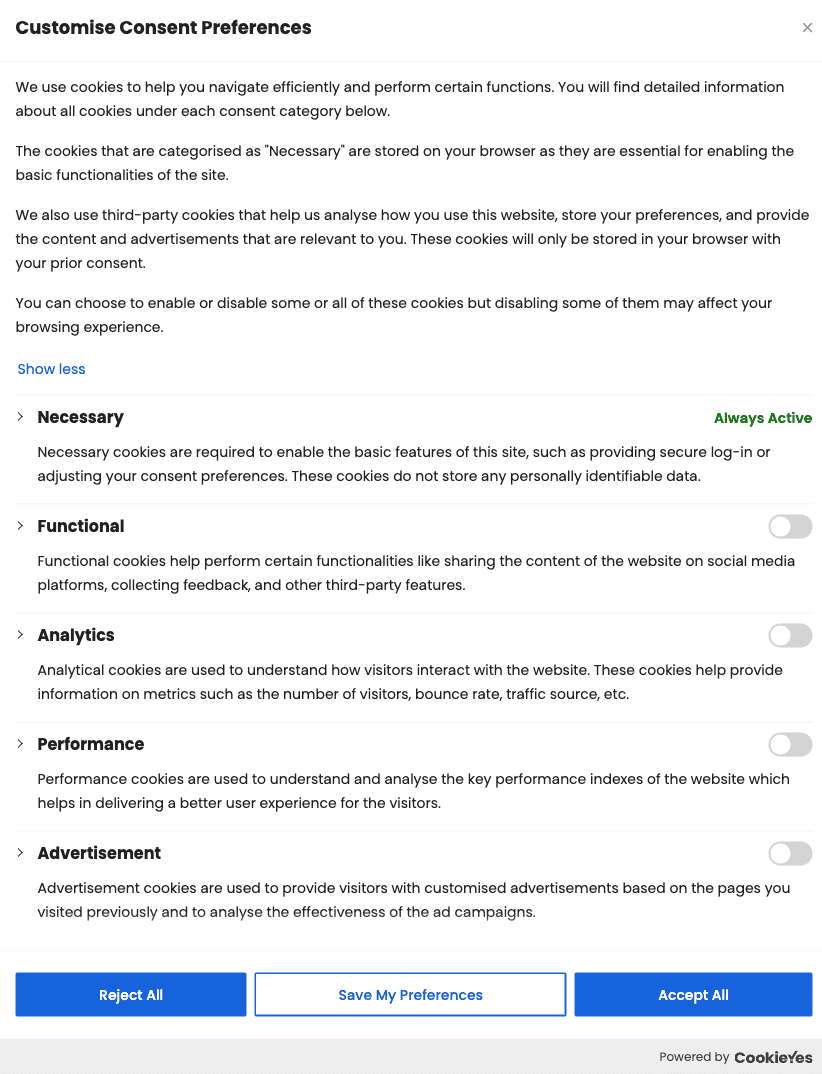The height and width of the screenshot is (1074, 822).
Task: Close the consent preferences dialog with the X icon
Action: tap(807, 27)
